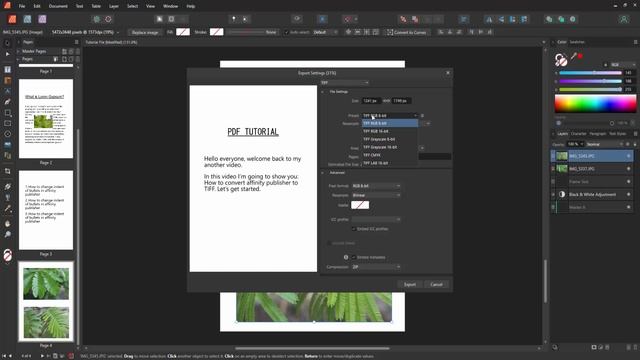
Task: Select the Place Image tool
Action: point(7,144)
